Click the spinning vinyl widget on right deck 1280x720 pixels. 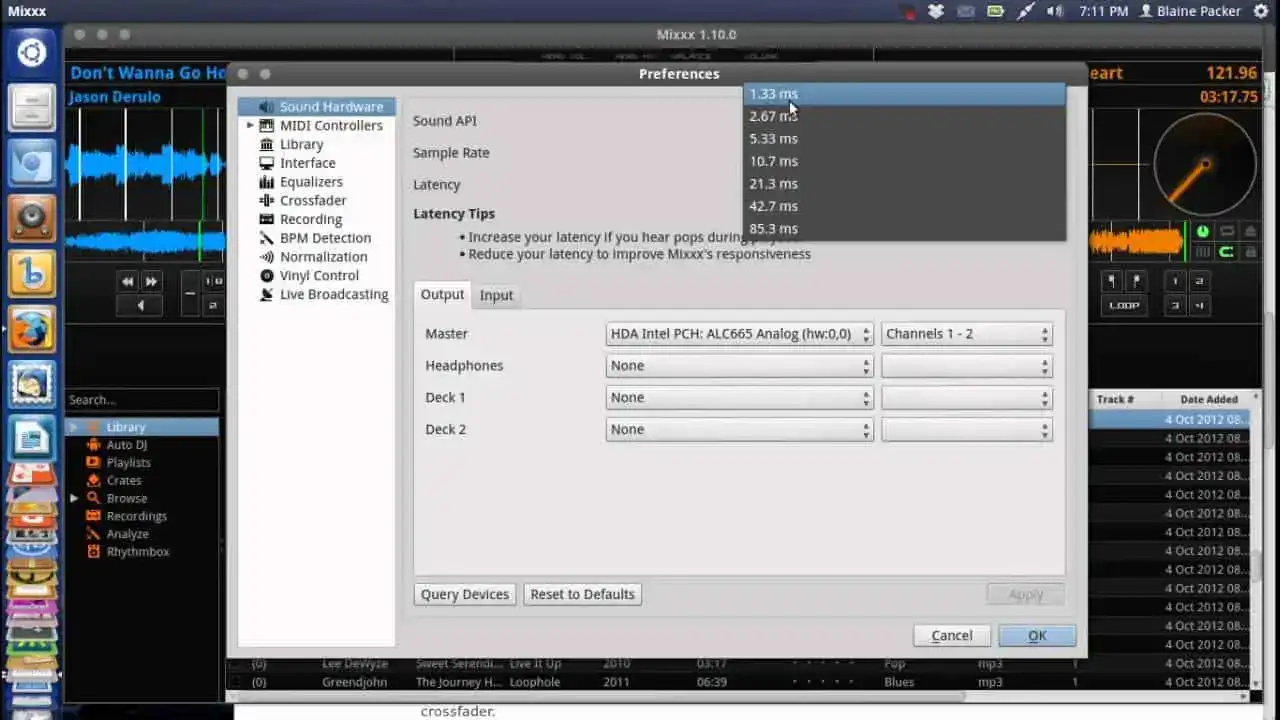[1205, 163]
